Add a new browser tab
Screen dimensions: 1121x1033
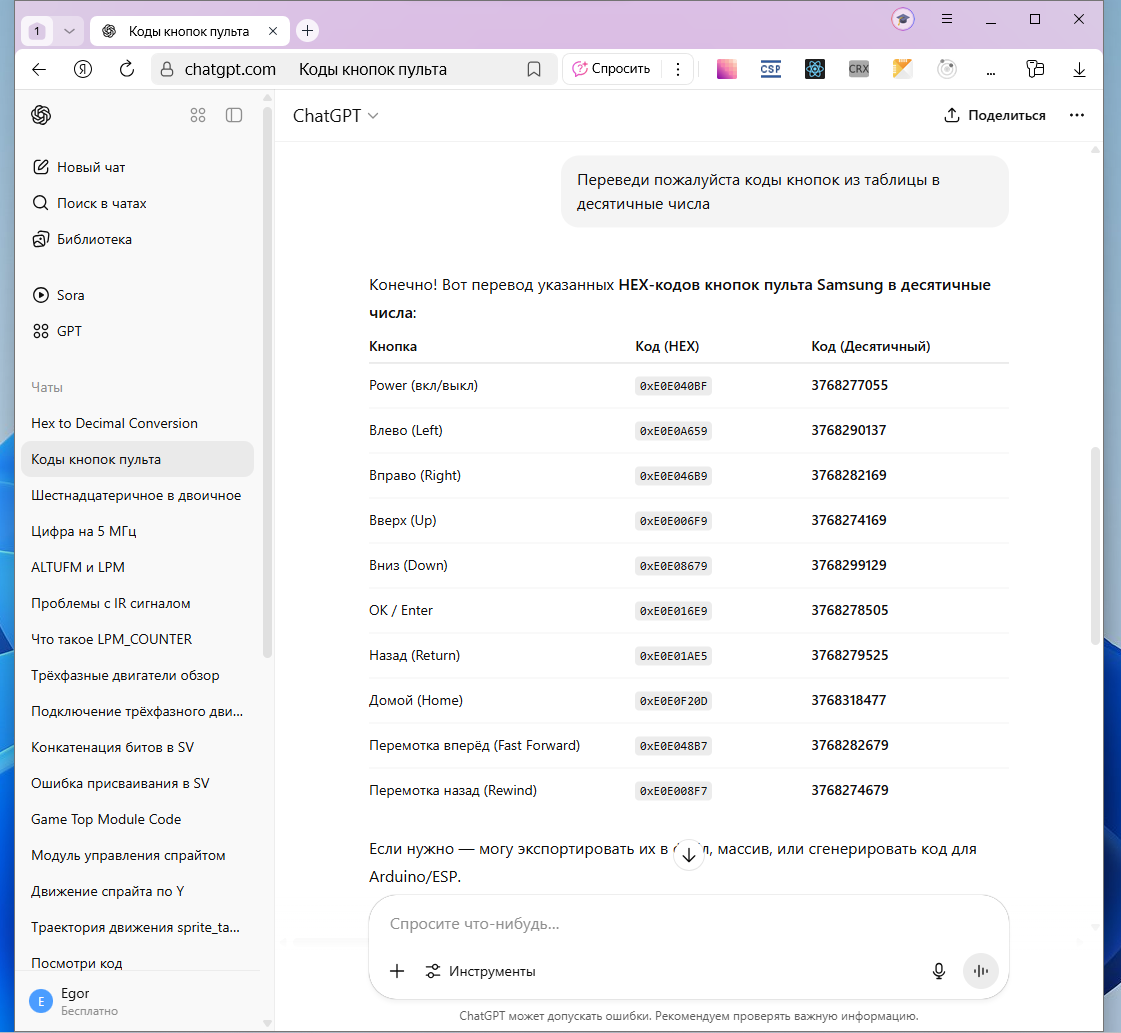tap(307, 31)
